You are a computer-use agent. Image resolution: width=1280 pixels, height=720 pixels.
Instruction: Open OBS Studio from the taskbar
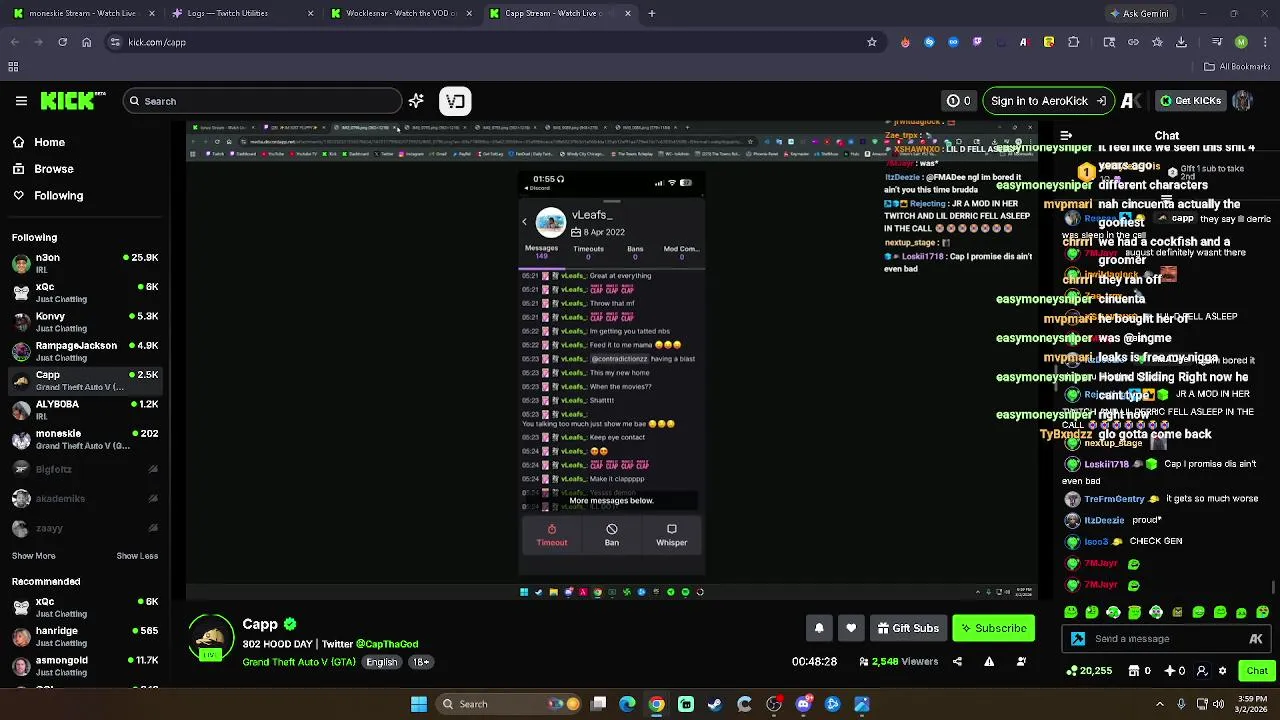[774, 704]
